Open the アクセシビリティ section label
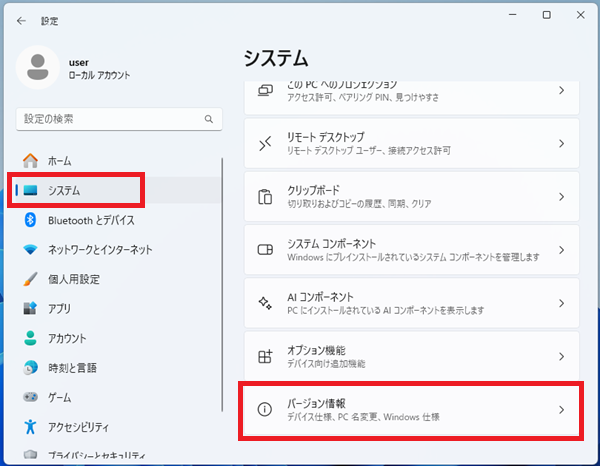The width and height of the screenshot is (600, 466). point(78,427)
